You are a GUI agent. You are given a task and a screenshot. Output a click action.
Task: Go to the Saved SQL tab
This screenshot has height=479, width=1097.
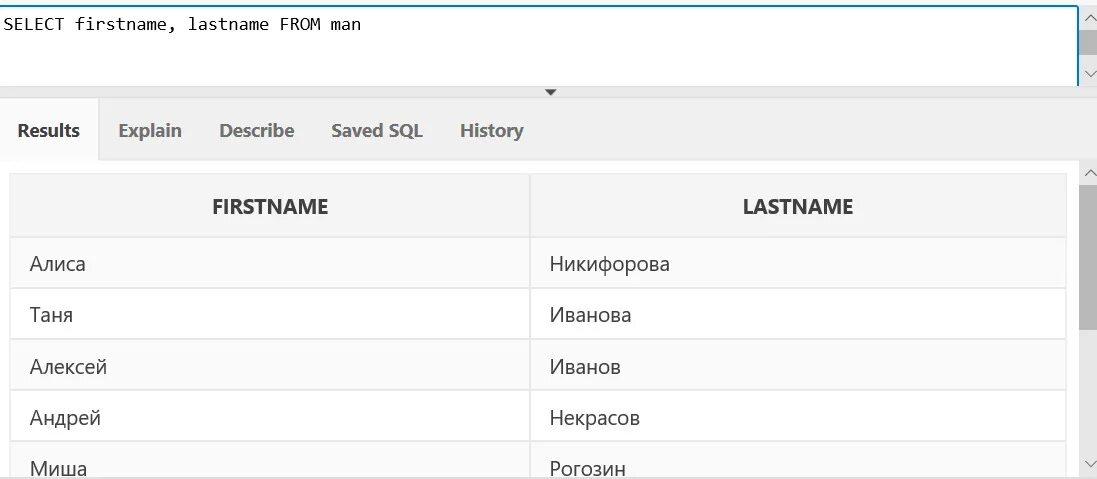pos(377,131)
